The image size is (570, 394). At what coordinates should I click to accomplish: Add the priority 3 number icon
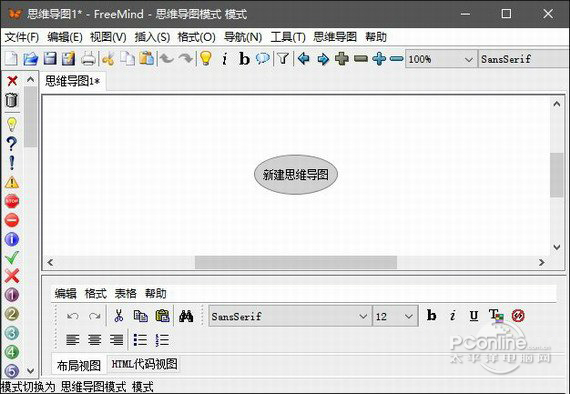pos(12,333)
